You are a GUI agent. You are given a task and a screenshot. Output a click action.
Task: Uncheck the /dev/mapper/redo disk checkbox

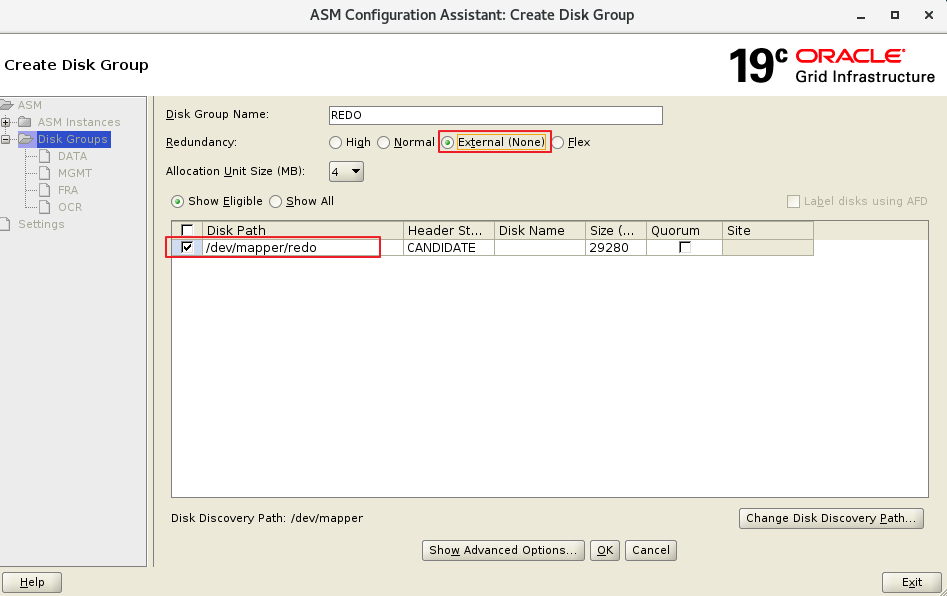click(187, 247)
